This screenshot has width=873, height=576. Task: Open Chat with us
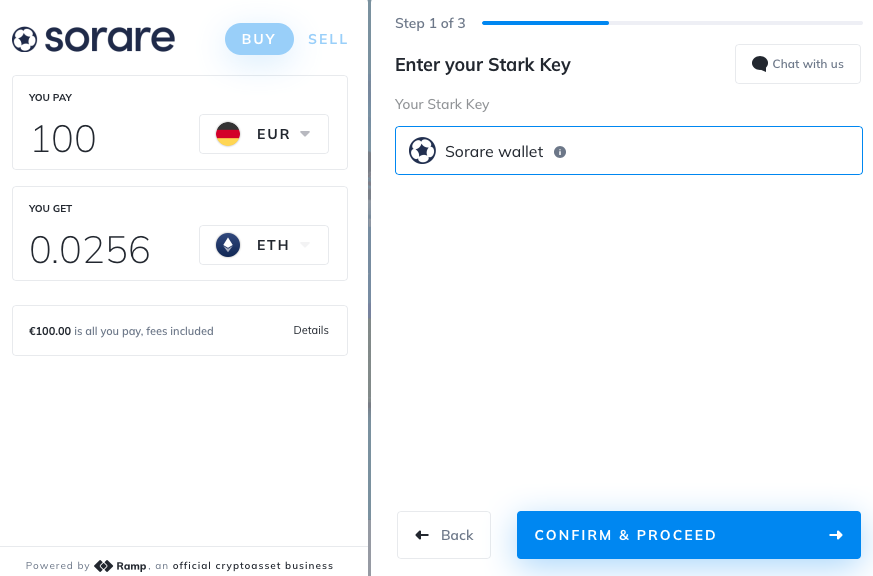798,64
